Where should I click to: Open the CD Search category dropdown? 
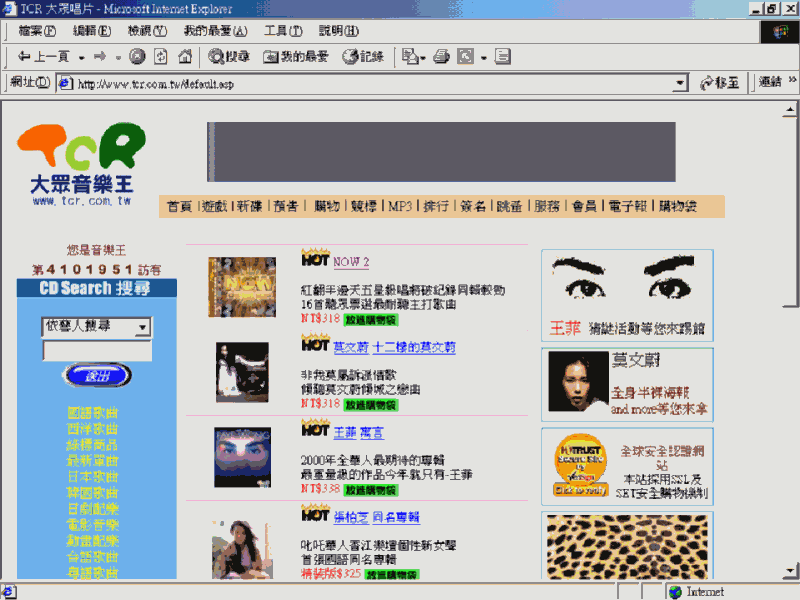coord(143,327)
